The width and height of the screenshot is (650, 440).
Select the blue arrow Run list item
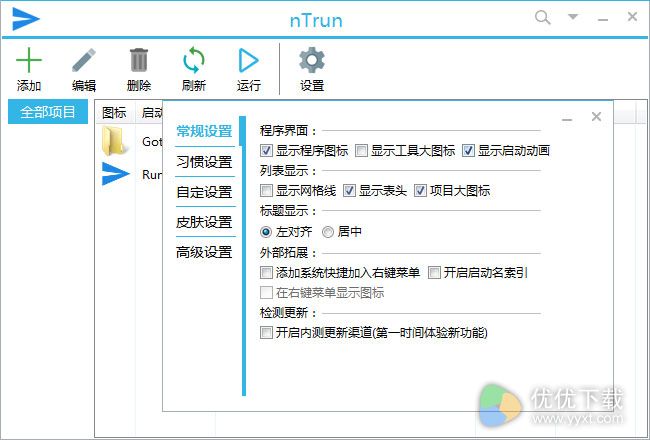pyautogui.click(x=116, y=174)
